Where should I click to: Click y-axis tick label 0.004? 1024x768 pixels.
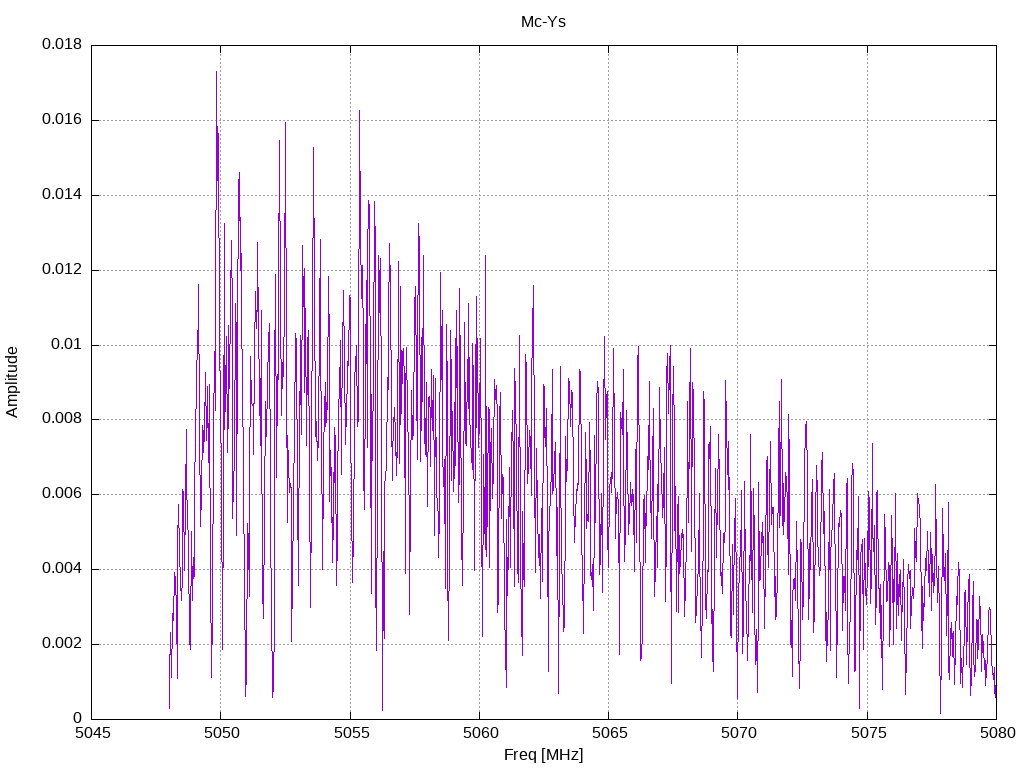tap(62, 569)
